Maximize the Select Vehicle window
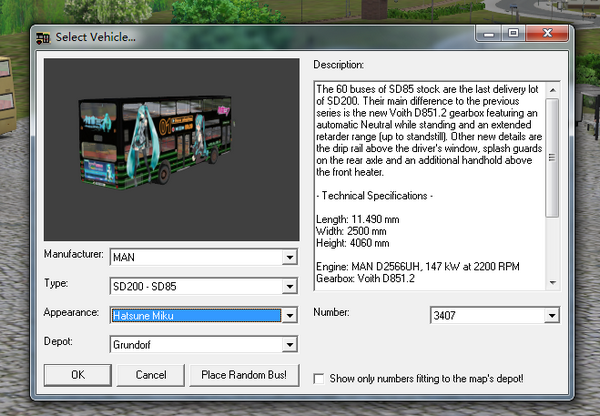 tap(513, 34)
